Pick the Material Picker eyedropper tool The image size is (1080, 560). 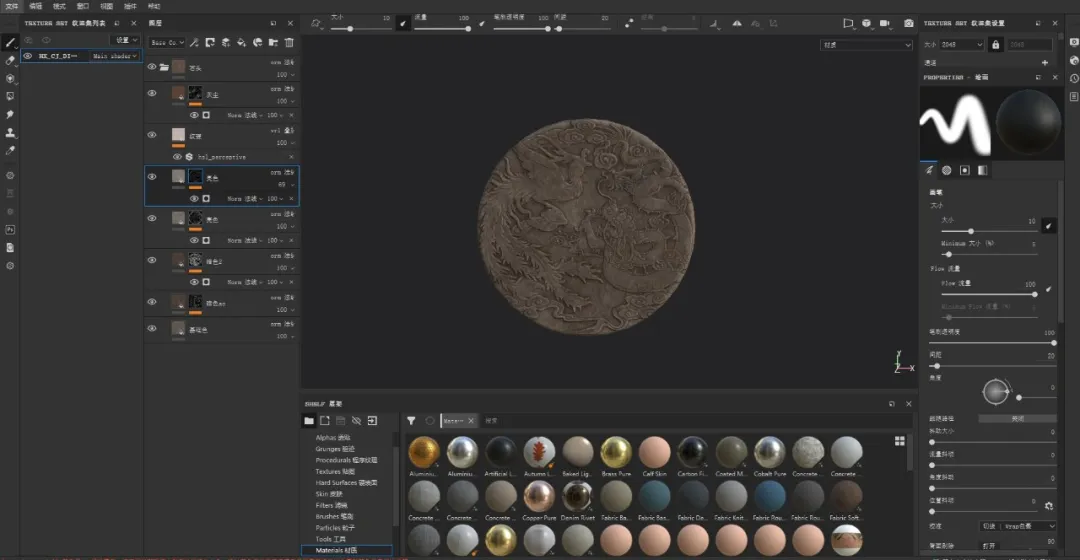click(10, 151)
